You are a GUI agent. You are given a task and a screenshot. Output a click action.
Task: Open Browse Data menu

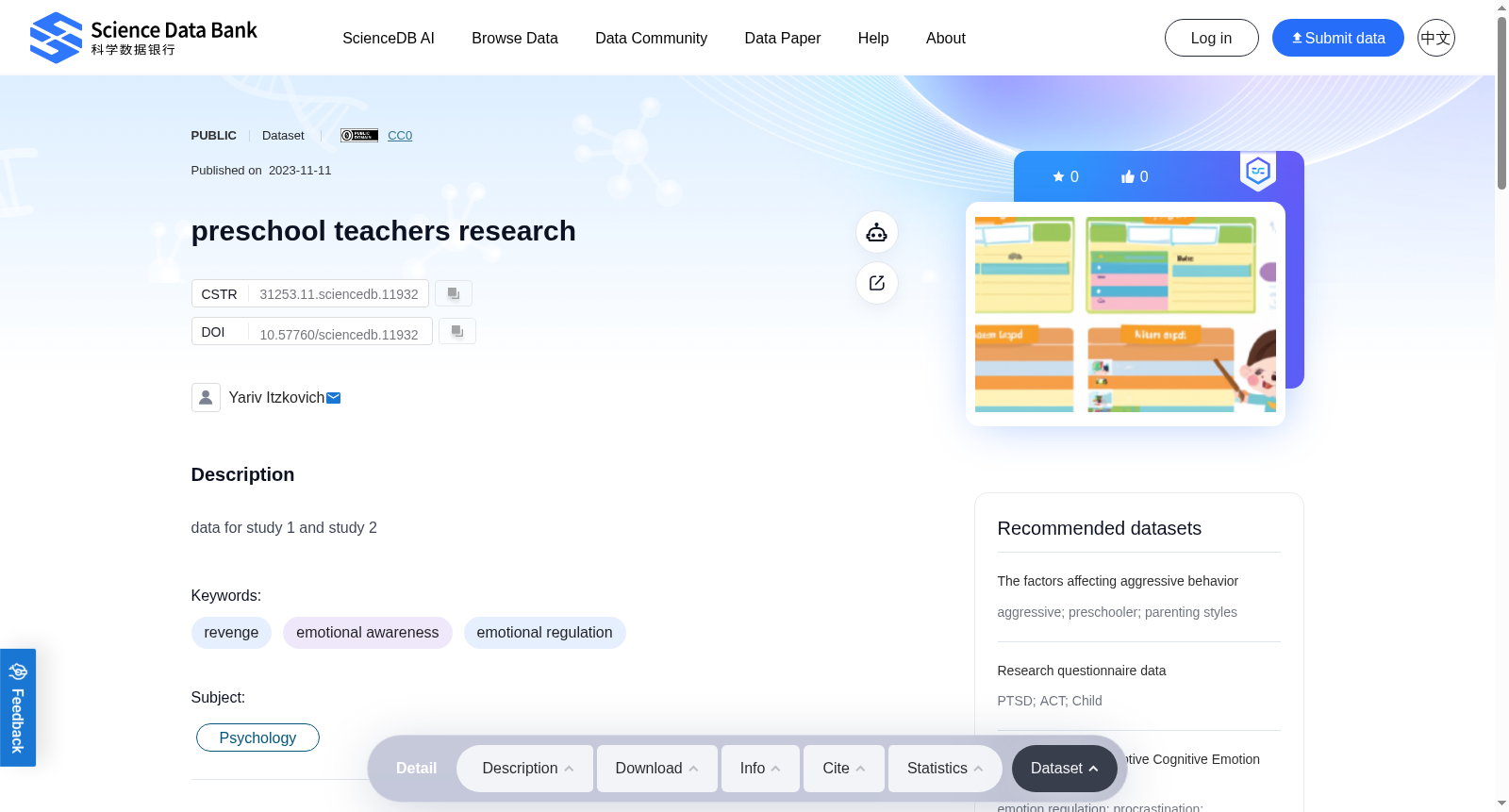(515, 38)
